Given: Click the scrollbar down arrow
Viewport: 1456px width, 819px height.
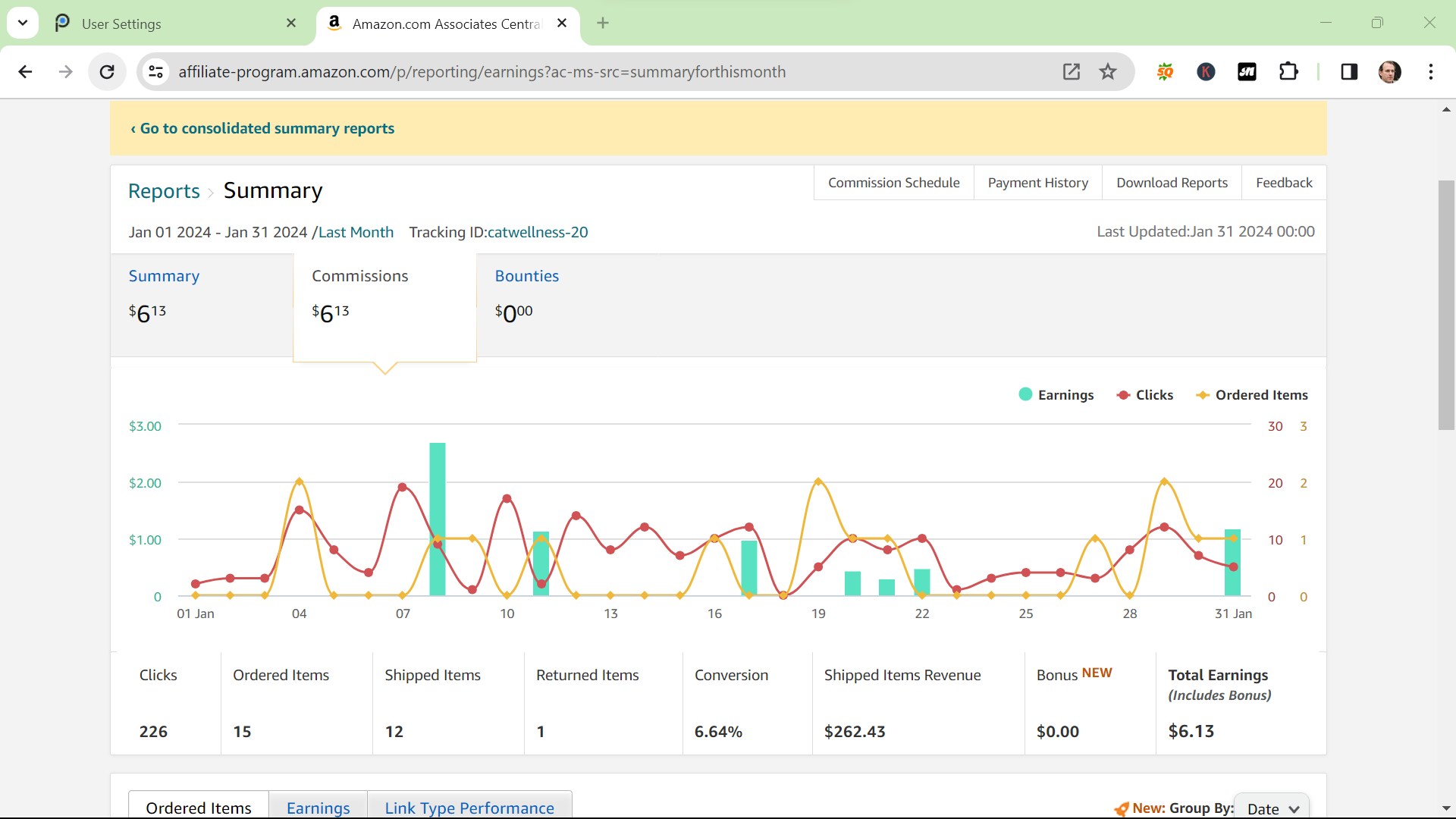Looking at the screenshot, I should 1446,808.
